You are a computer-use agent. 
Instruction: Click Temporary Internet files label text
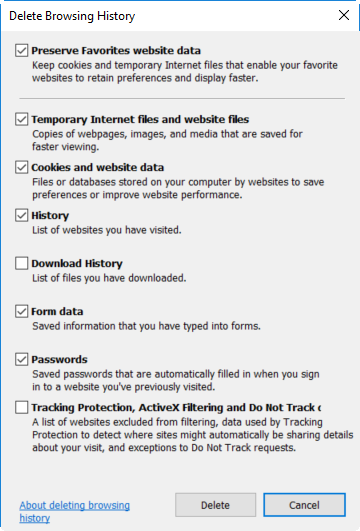click(140, 120)
